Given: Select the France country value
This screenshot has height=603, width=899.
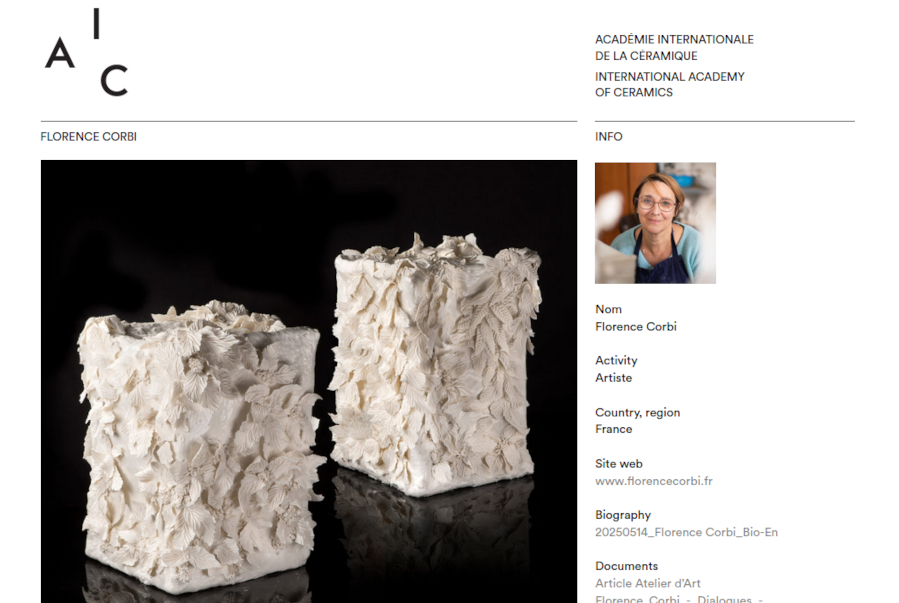Looking at the screenshot, I should pyautogui.click(x=613, y=429).
